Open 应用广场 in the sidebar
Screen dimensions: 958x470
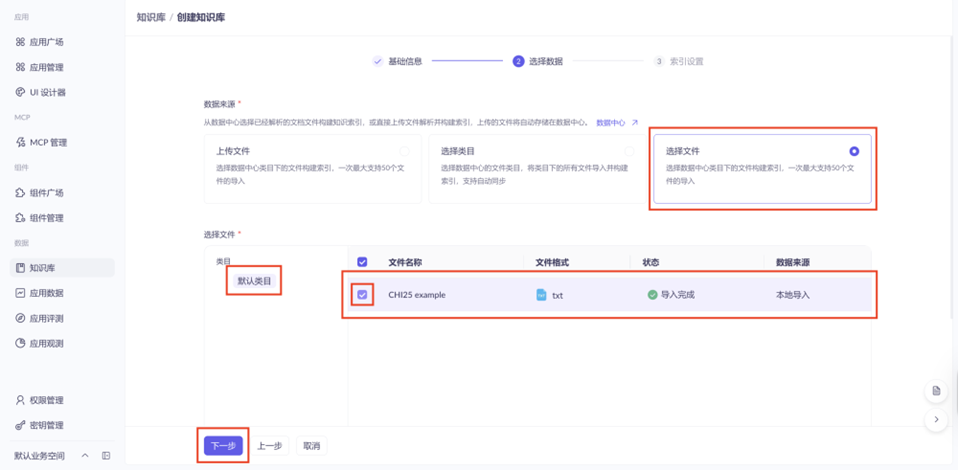[46, 42]
